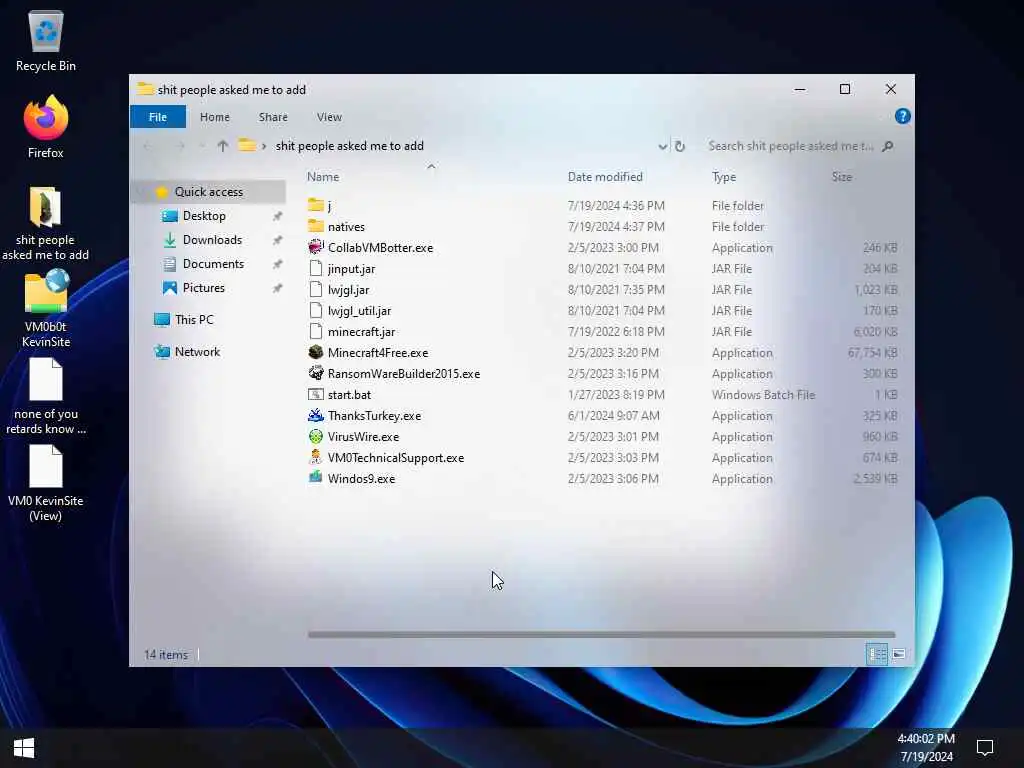Select the start.bat file icon
The image size is (1024, 768).
pos(315,394)
